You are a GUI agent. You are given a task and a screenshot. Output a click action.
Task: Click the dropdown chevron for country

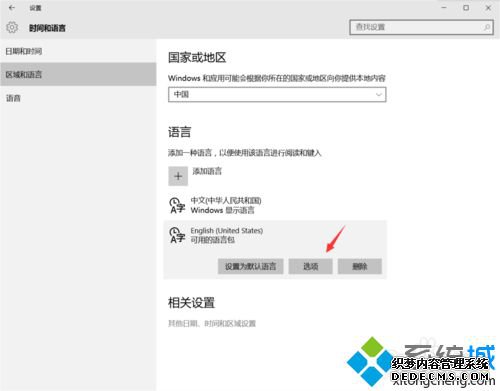point(379,94)
